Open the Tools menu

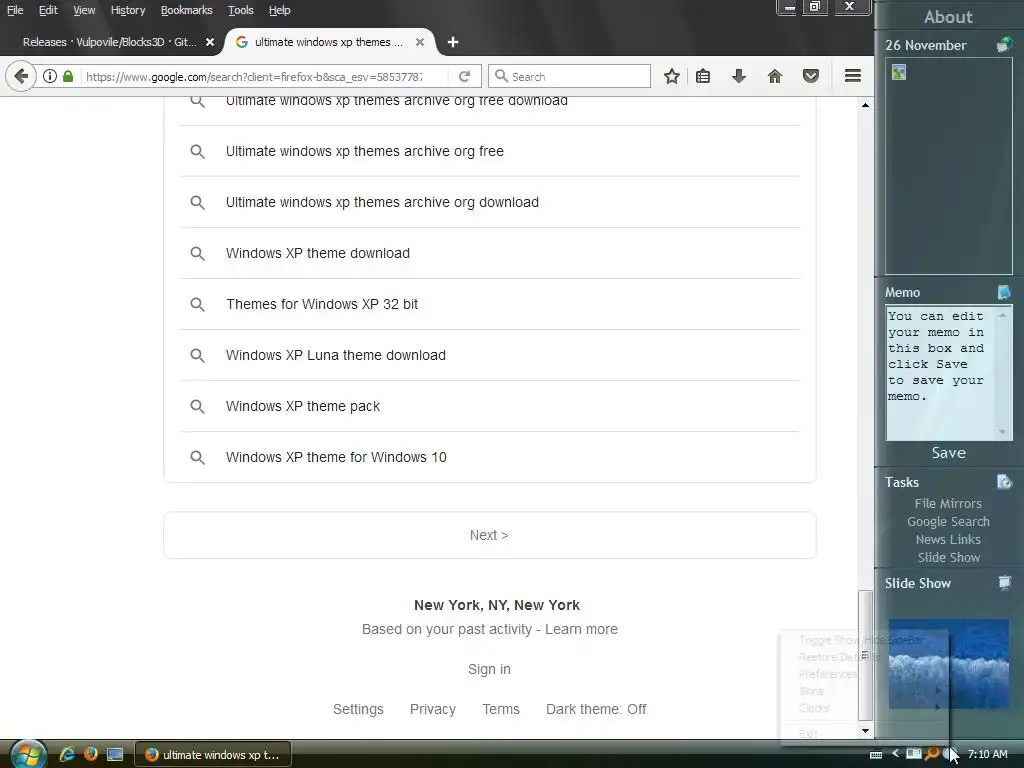click(240, 10)
